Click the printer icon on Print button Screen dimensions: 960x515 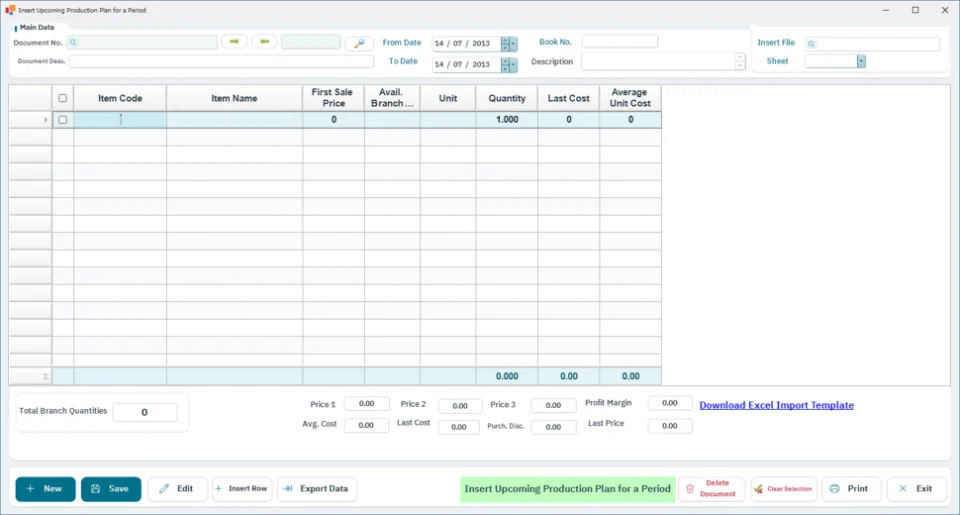pyautogui.click(x=834, y=489)
